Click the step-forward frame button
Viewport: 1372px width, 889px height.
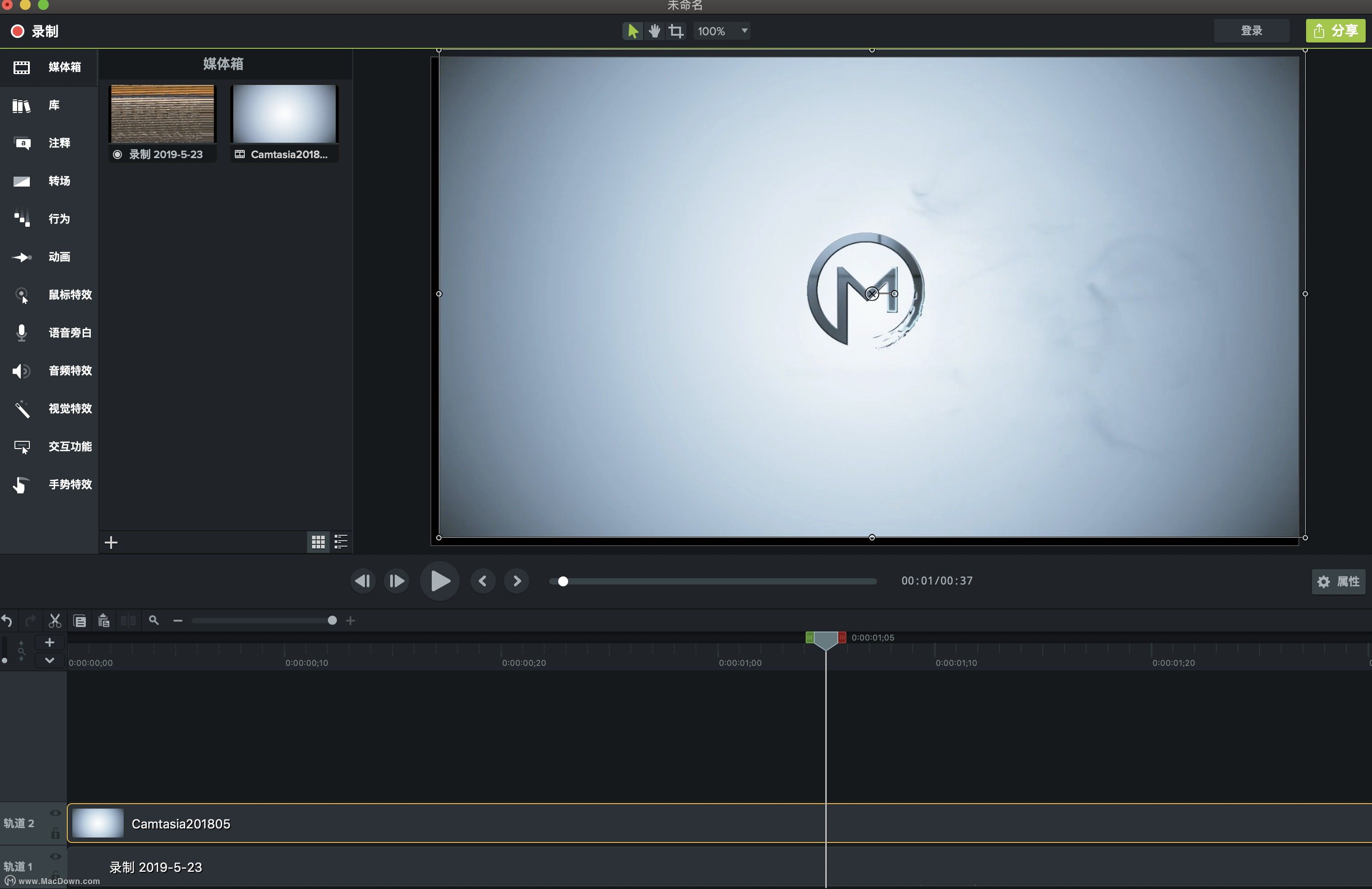point(397,581)
